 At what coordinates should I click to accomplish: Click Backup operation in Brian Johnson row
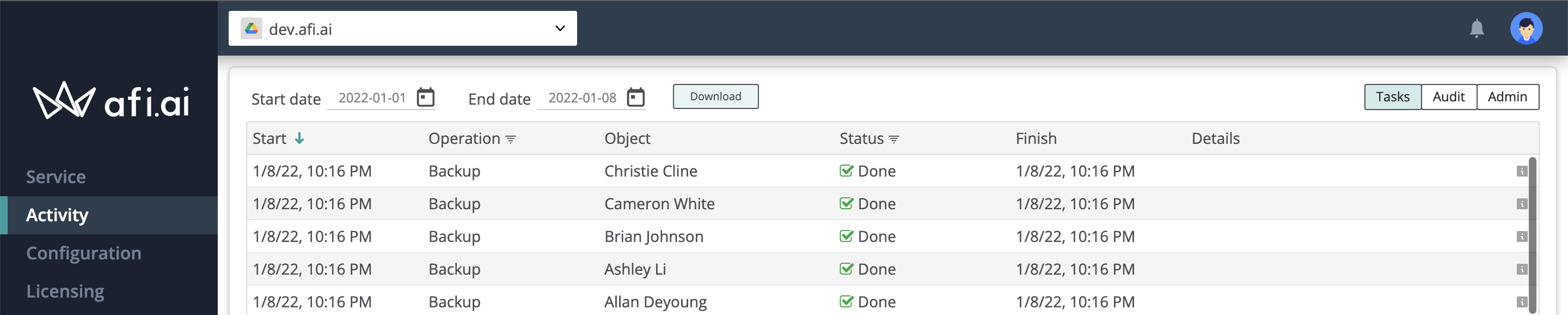click(x=454, y=237)
